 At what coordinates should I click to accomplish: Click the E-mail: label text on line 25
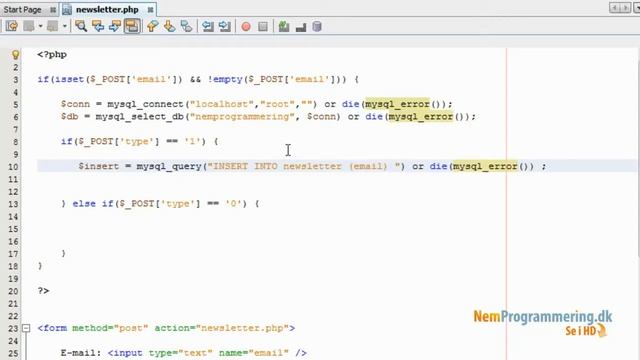(81, 353)
